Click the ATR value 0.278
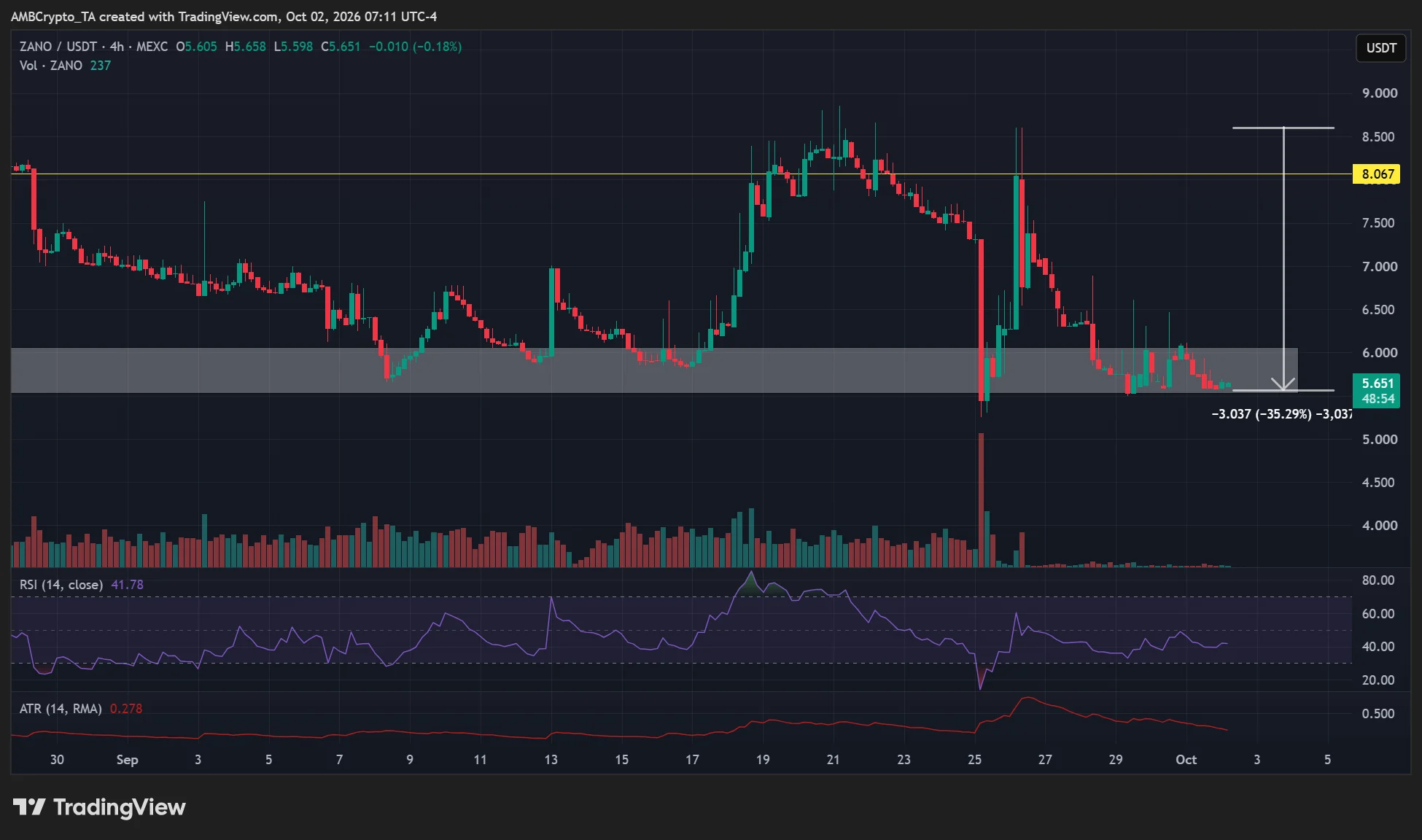This screenshot has height=840, width=1422. click(126, 709)
